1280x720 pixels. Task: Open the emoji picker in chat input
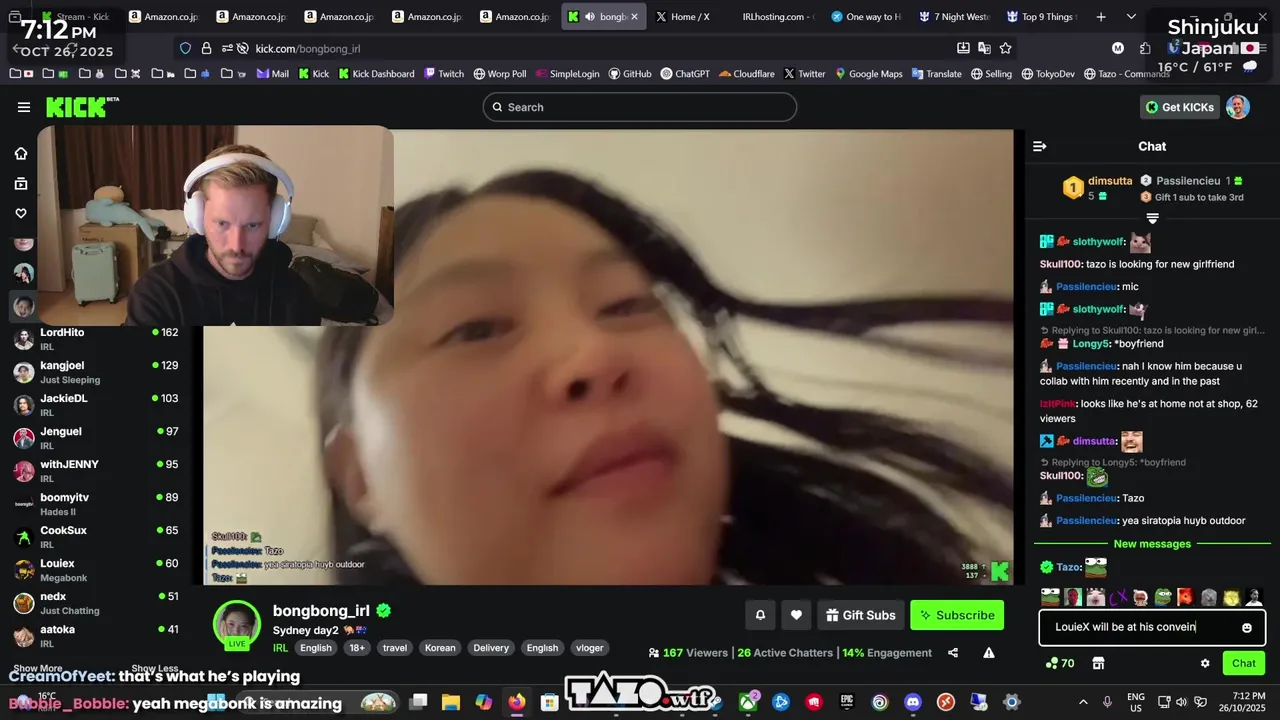coord(1247,628)
